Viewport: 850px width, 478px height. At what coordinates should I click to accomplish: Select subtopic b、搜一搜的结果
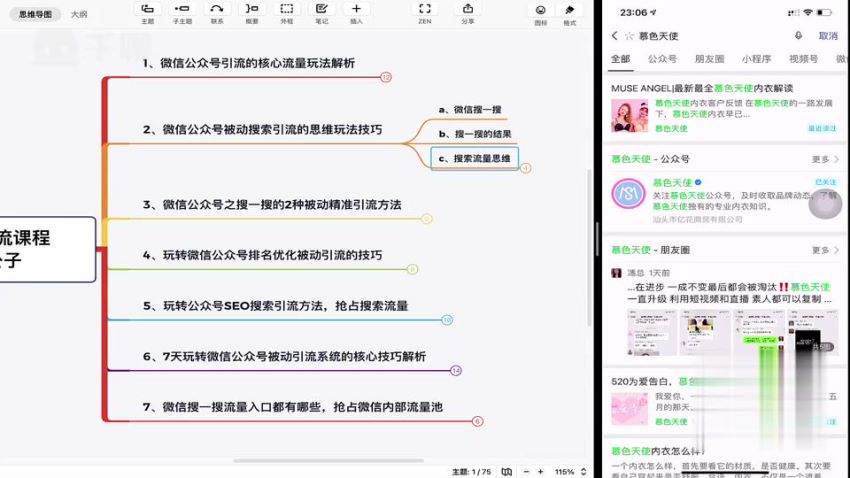coord(475,134)
